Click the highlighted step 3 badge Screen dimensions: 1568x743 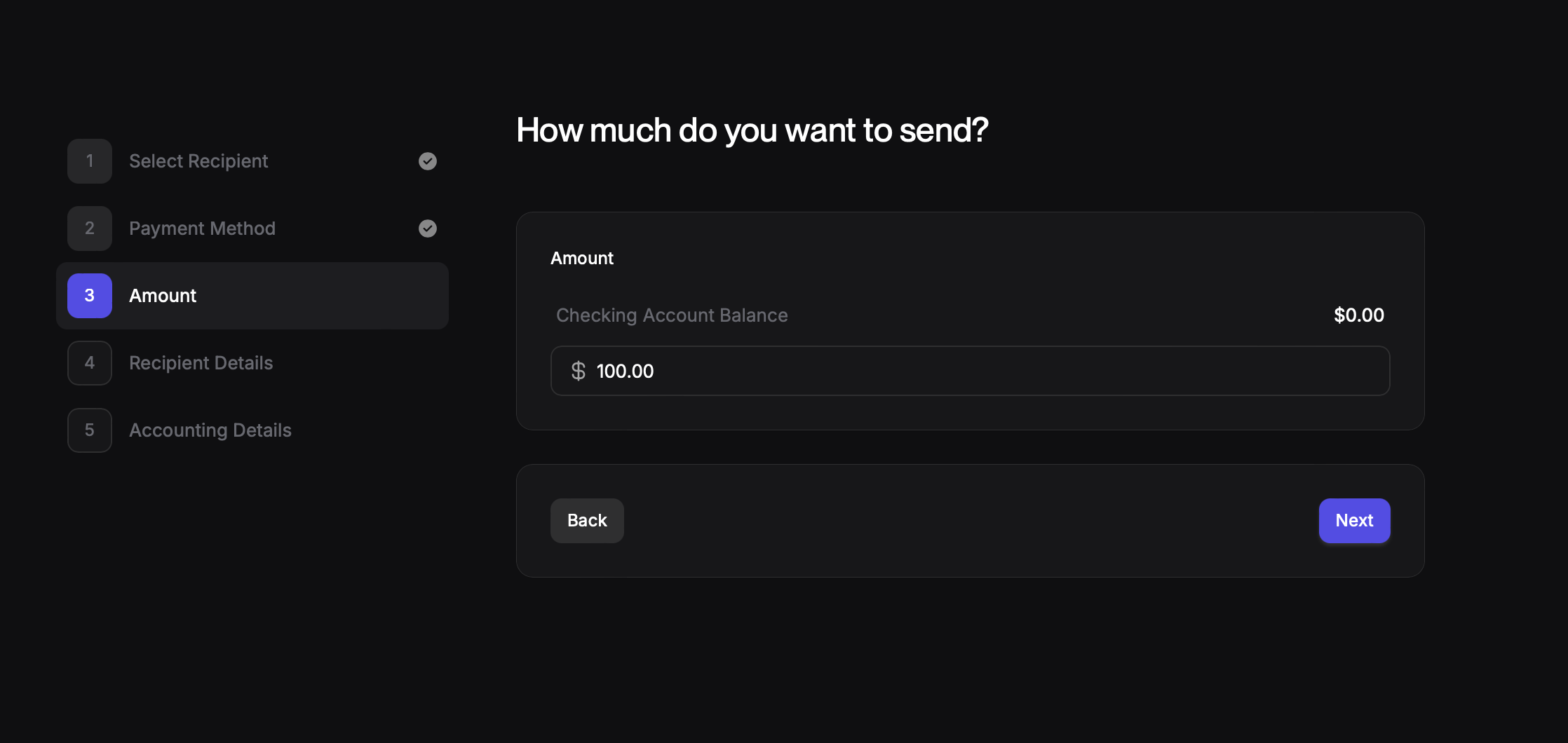point(90,296)
